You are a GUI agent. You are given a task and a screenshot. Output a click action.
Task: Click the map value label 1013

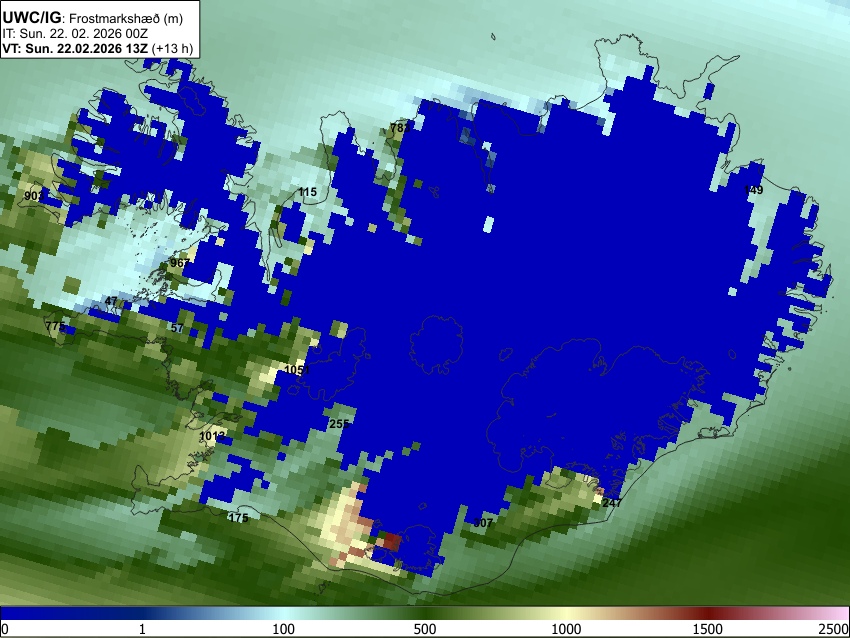coord(212,436)
